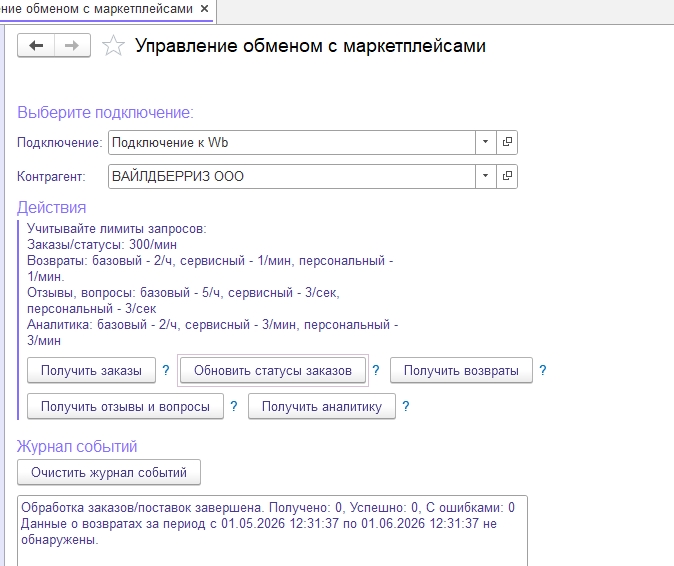Click Получить отзывы и вопросы button

125,406
